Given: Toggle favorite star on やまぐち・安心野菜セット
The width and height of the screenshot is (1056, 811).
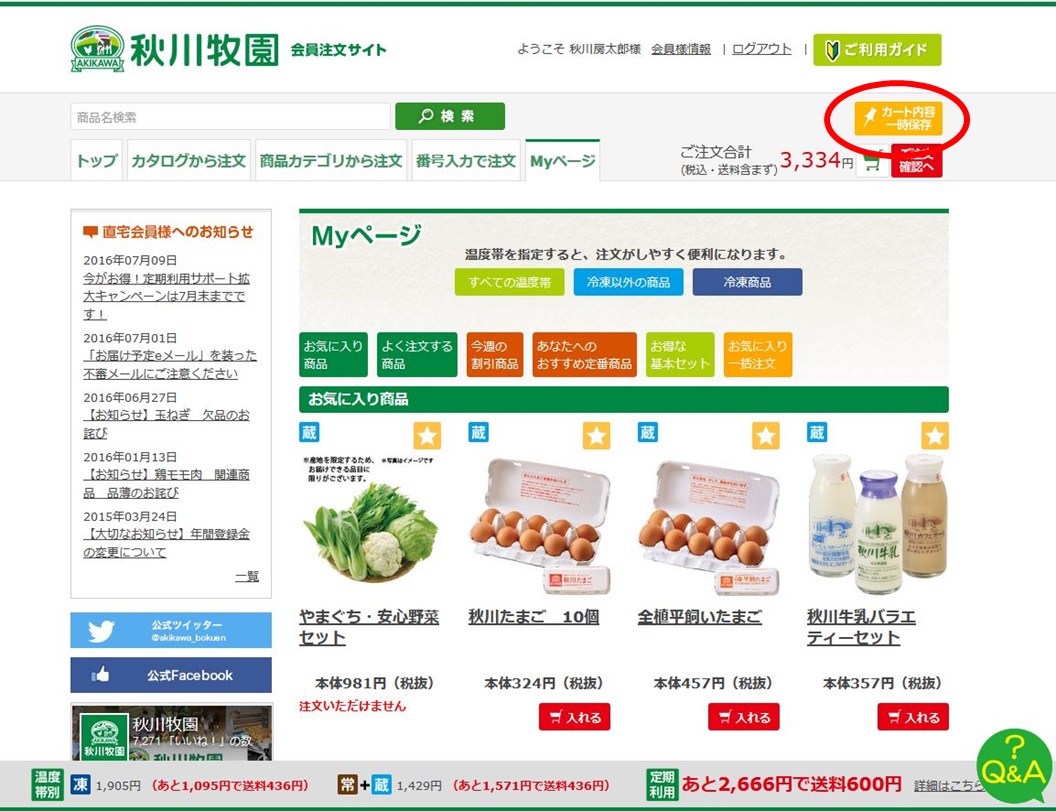Looking at the screenshot, I should pos(427,436).
